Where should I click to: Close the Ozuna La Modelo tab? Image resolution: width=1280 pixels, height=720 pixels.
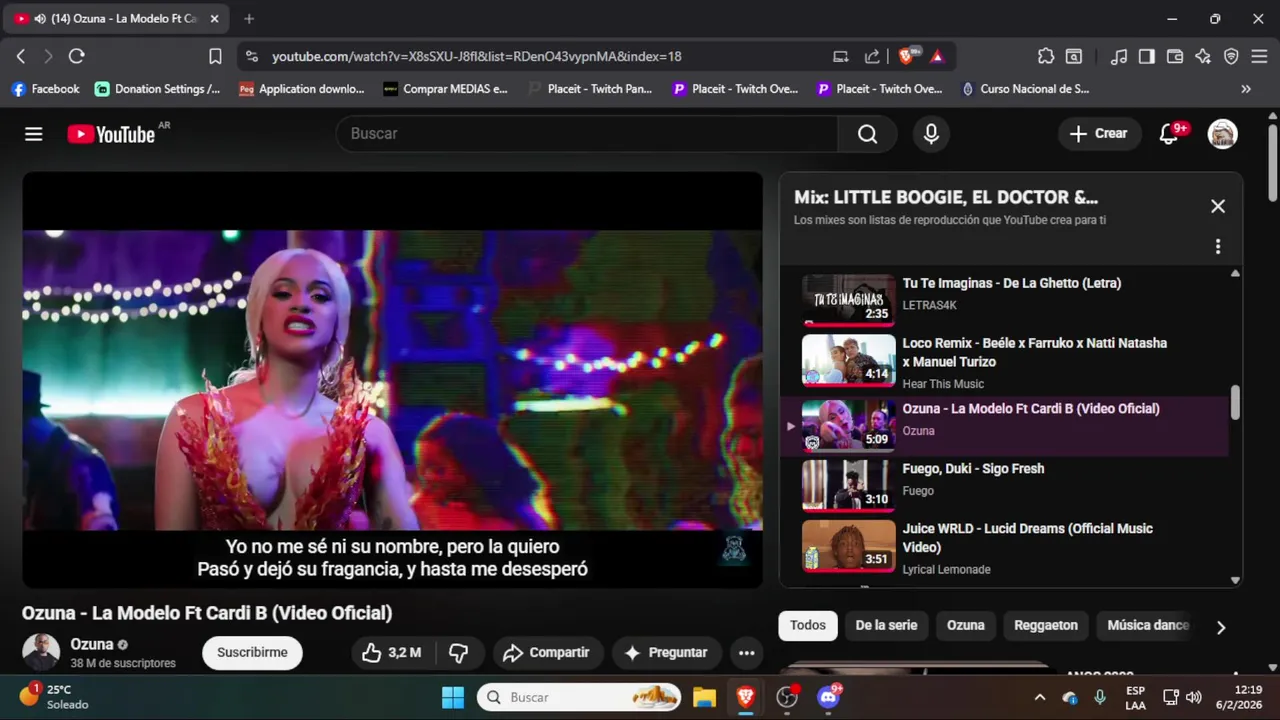[214, 19]
